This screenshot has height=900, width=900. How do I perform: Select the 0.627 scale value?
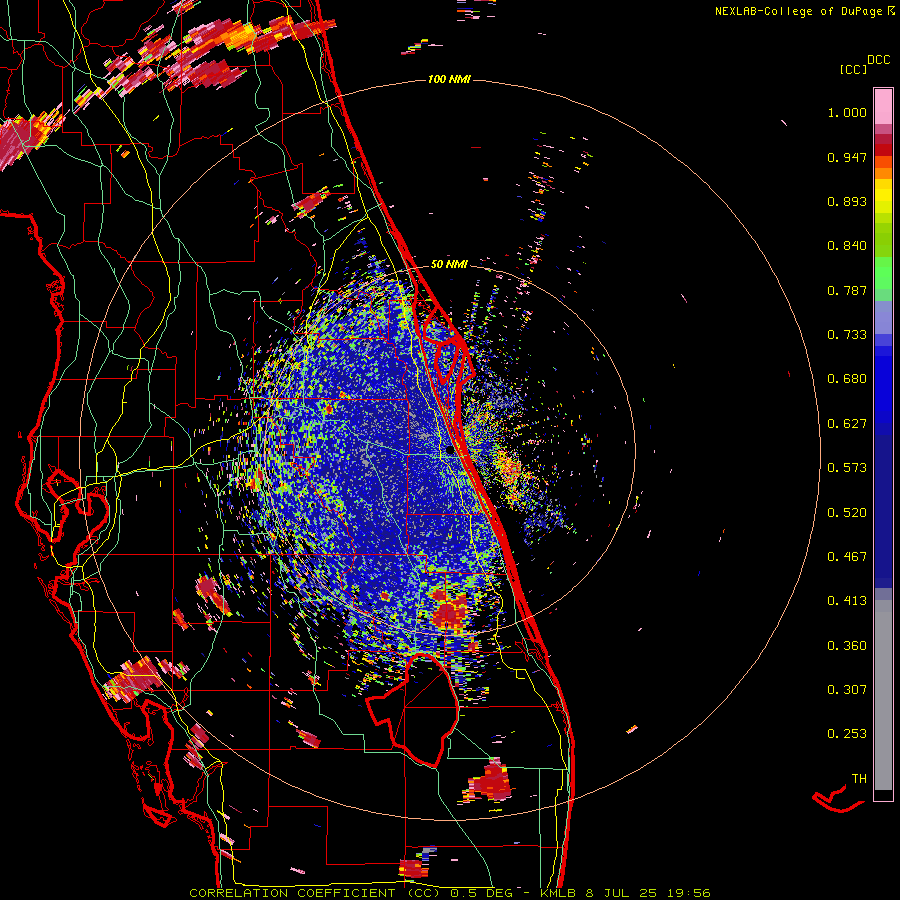pyautogui.click(x=847, y=424)
